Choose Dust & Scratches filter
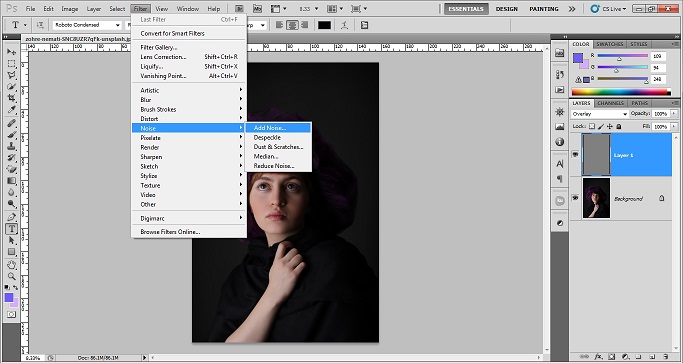 click(x=278, y=147)
